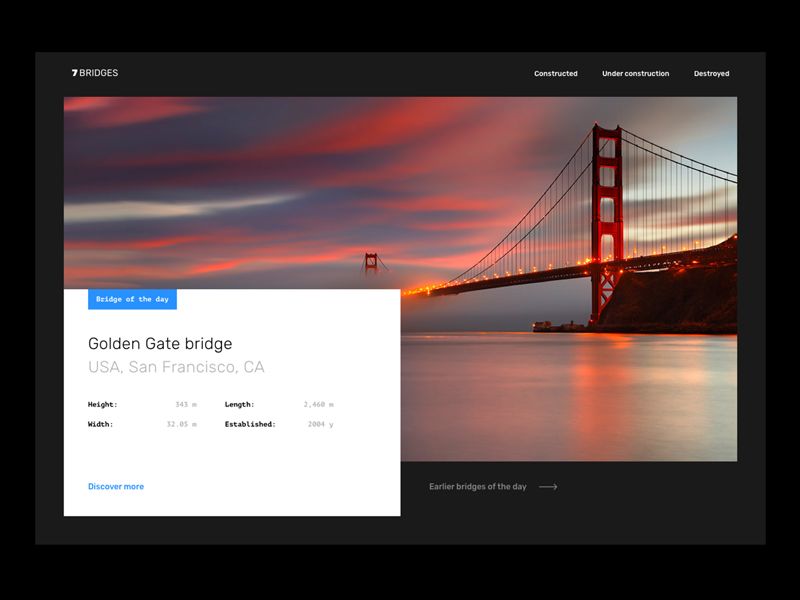The width and height of the screenshot is (800, 600).
Task: Click the distant bridge tower in the fog
Action: coord(371,263)
